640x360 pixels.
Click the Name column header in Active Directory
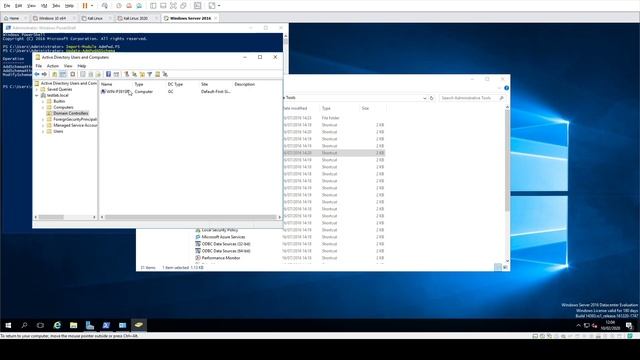107,84
